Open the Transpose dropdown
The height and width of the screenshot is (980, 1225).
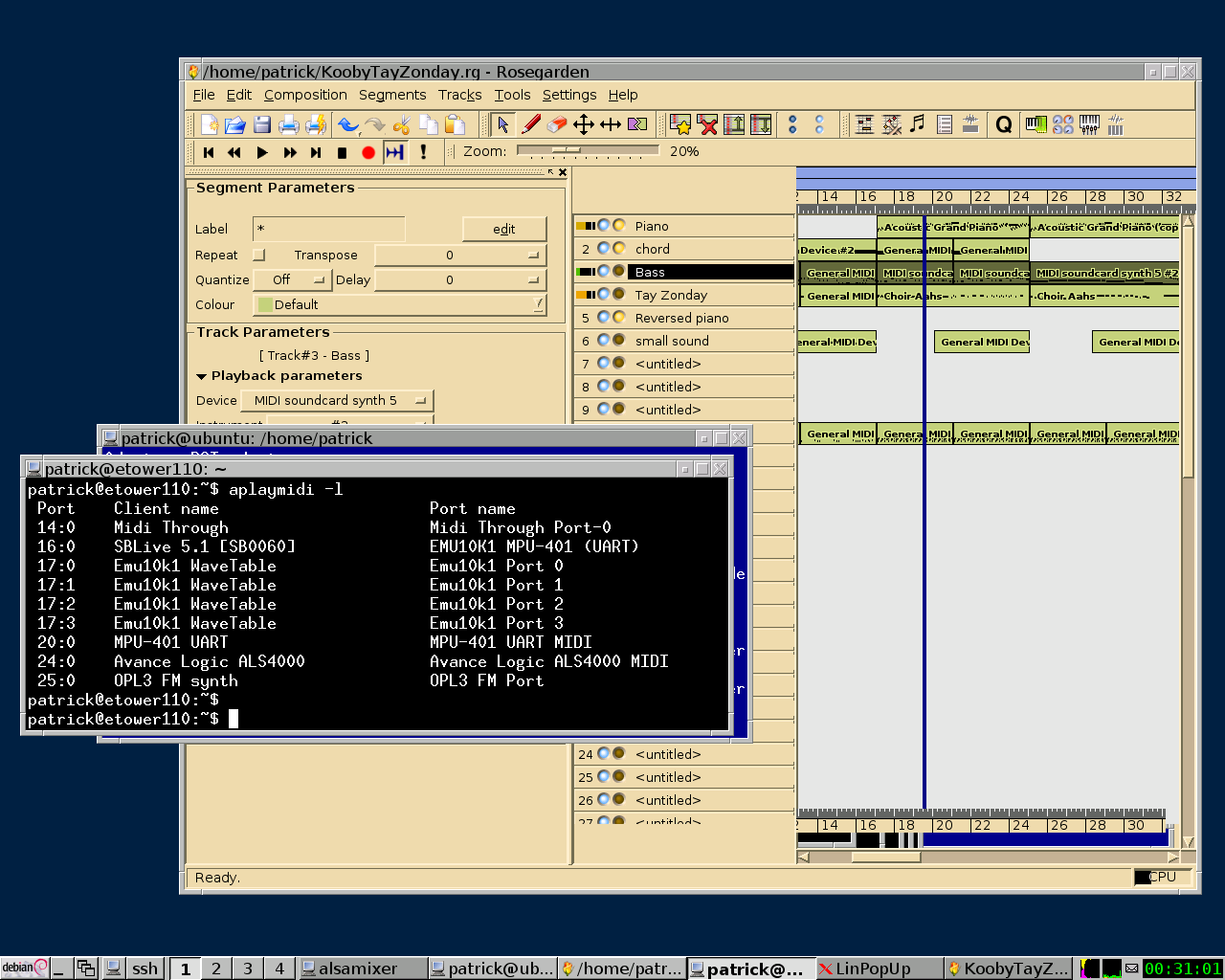point(459,255)
